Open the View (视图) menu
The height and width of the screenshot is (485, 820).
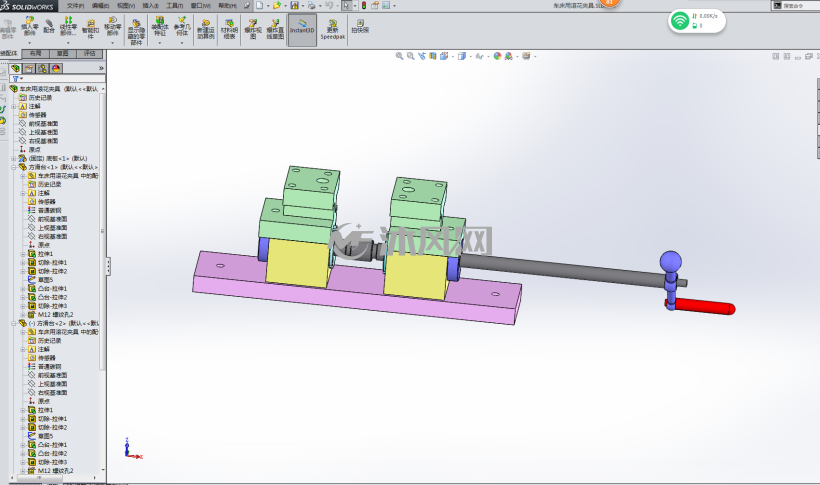coord(126,6)
